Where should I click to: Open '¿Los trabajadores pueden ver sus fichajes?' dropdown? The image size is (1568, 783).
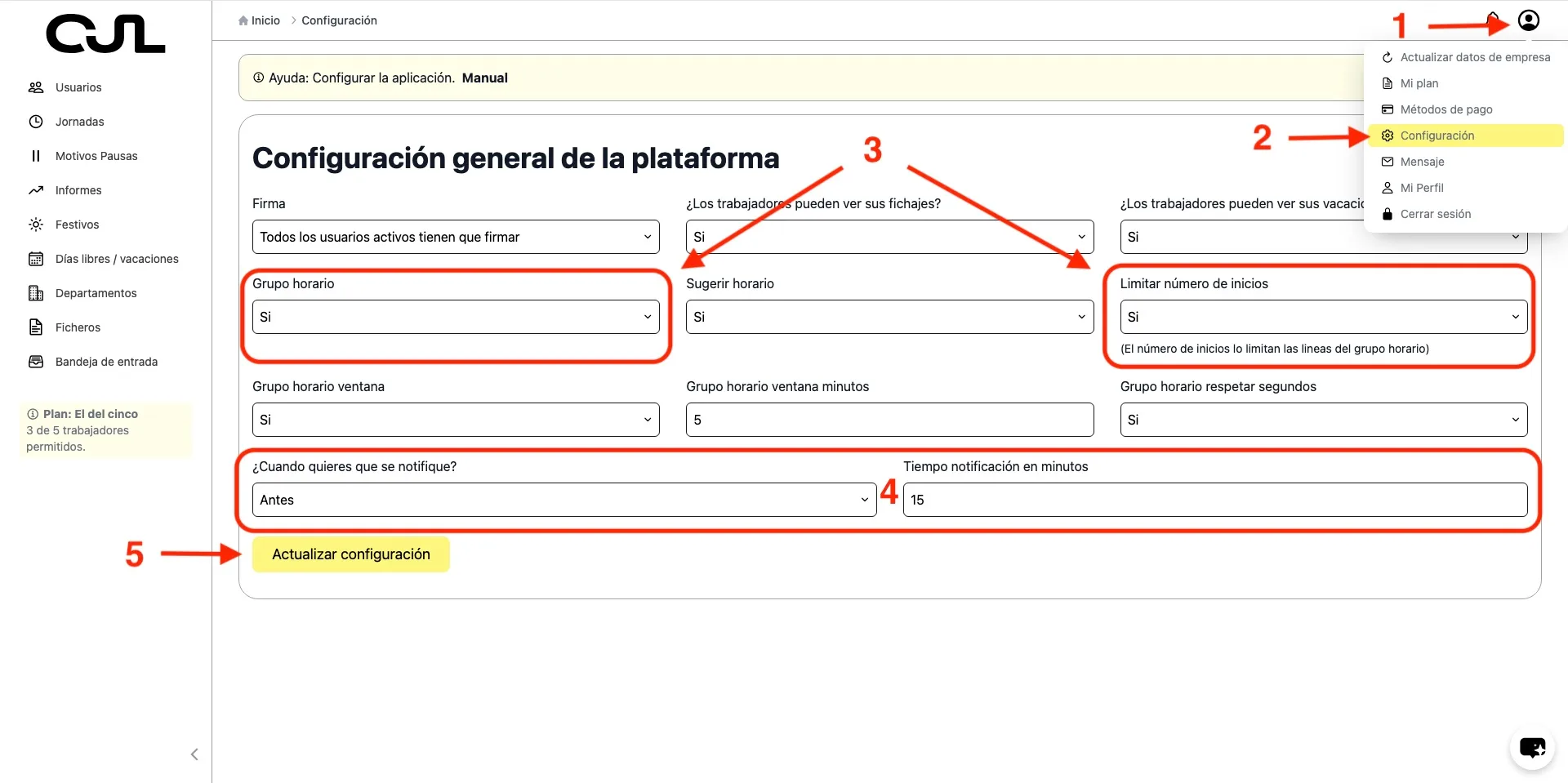point(889,237)
